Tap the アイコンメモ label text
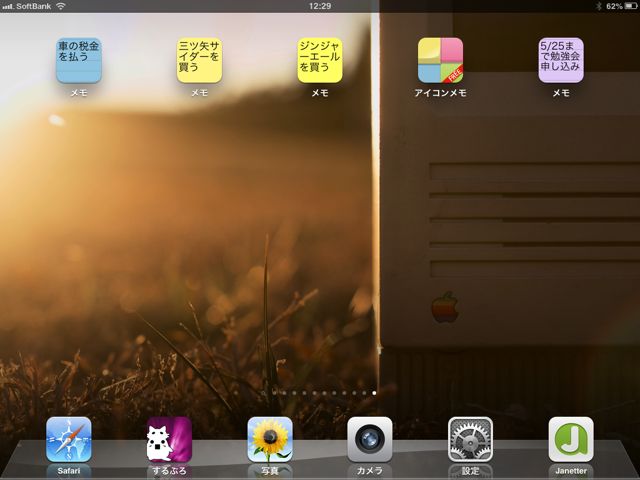The image size is (640, 480). click(x=440, y=93)
